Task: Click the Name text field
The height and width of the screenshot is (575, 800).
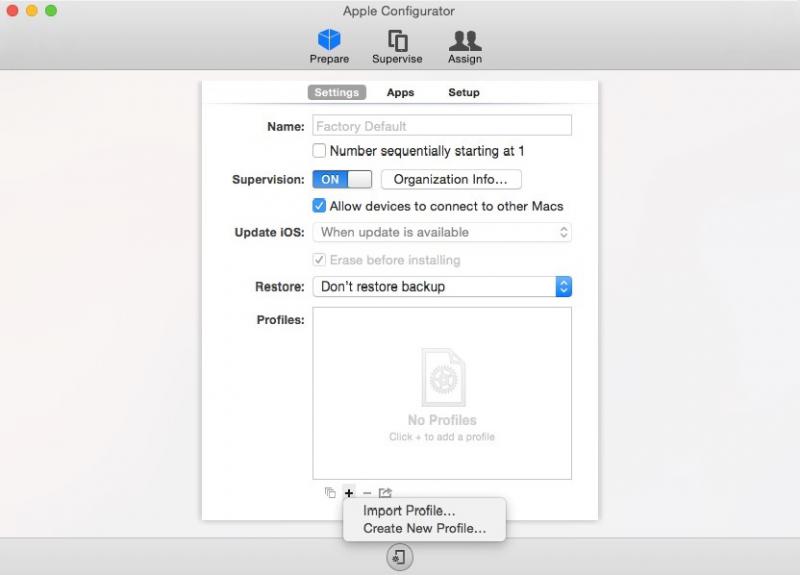Action: (442, 126)
